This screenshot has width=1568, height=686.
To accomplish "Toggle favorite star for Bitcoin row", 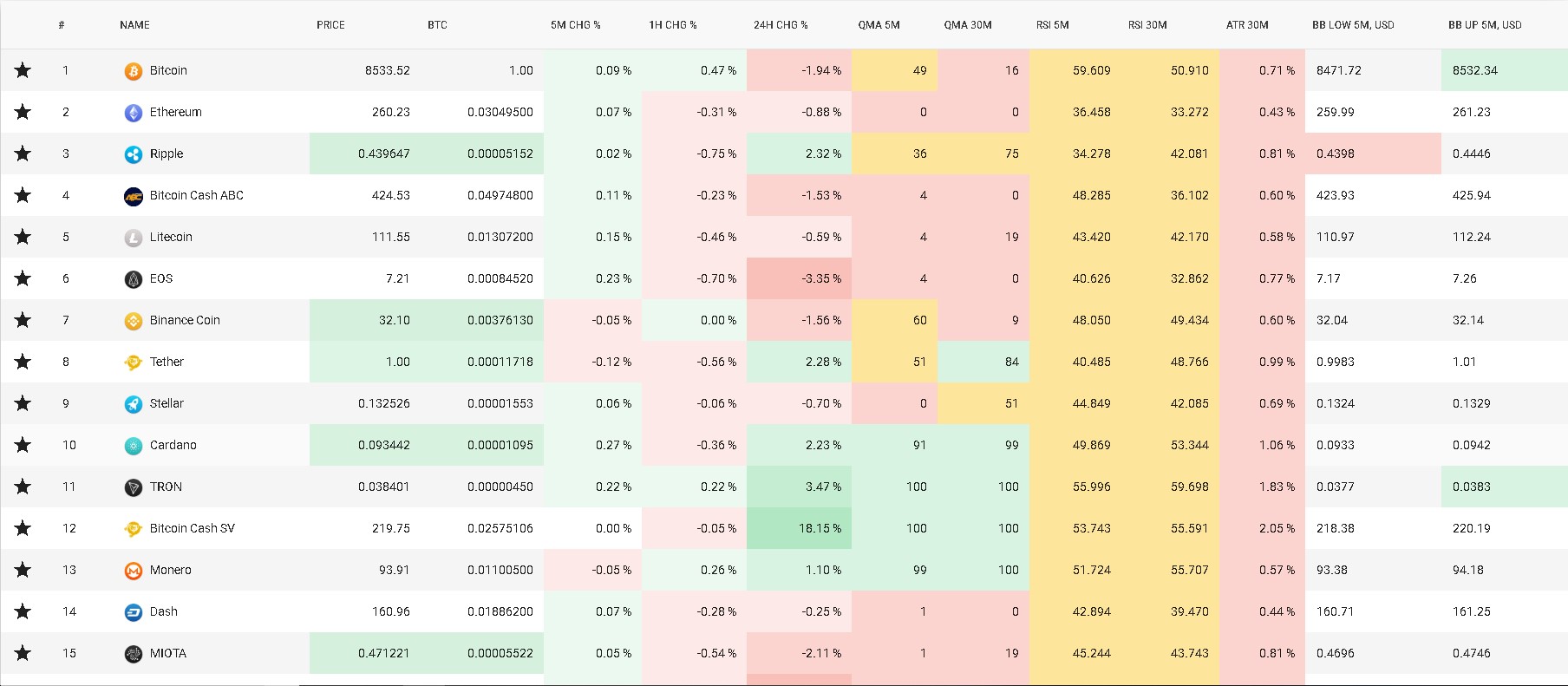I will coord(23,70).
